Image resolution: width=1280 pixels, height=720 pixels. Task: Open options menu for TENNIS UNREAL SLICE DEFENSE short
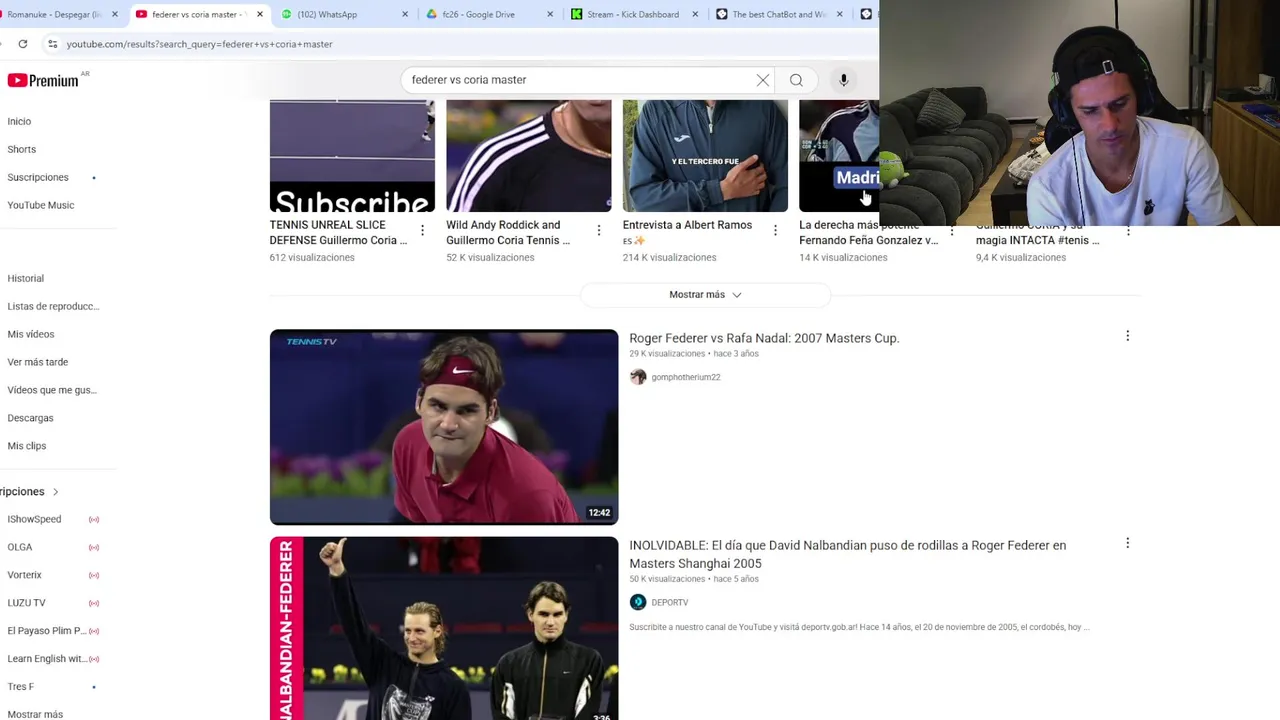422,231
